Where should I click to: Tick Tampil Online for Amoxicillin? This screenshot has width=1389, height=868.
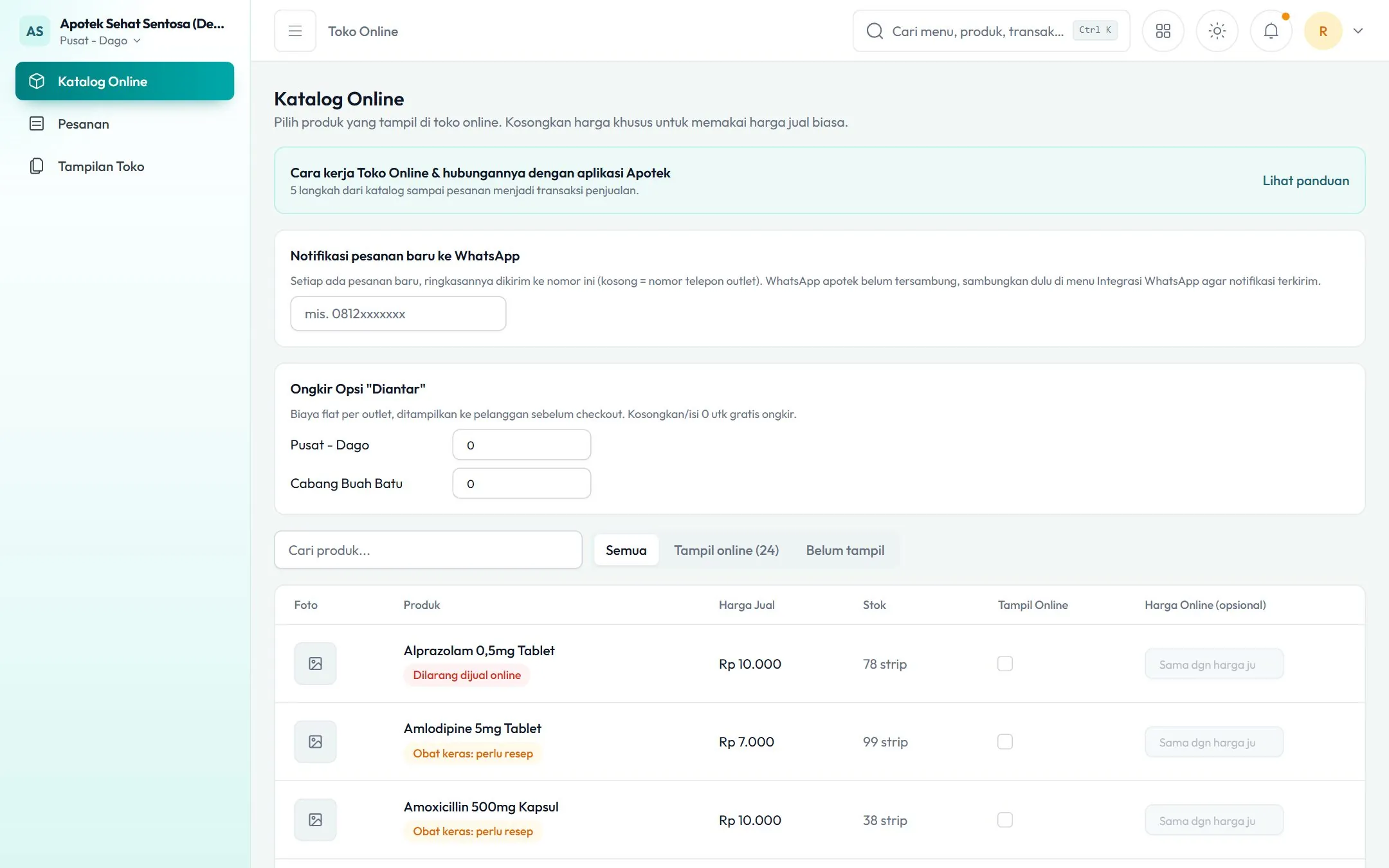click(1005, 820)
